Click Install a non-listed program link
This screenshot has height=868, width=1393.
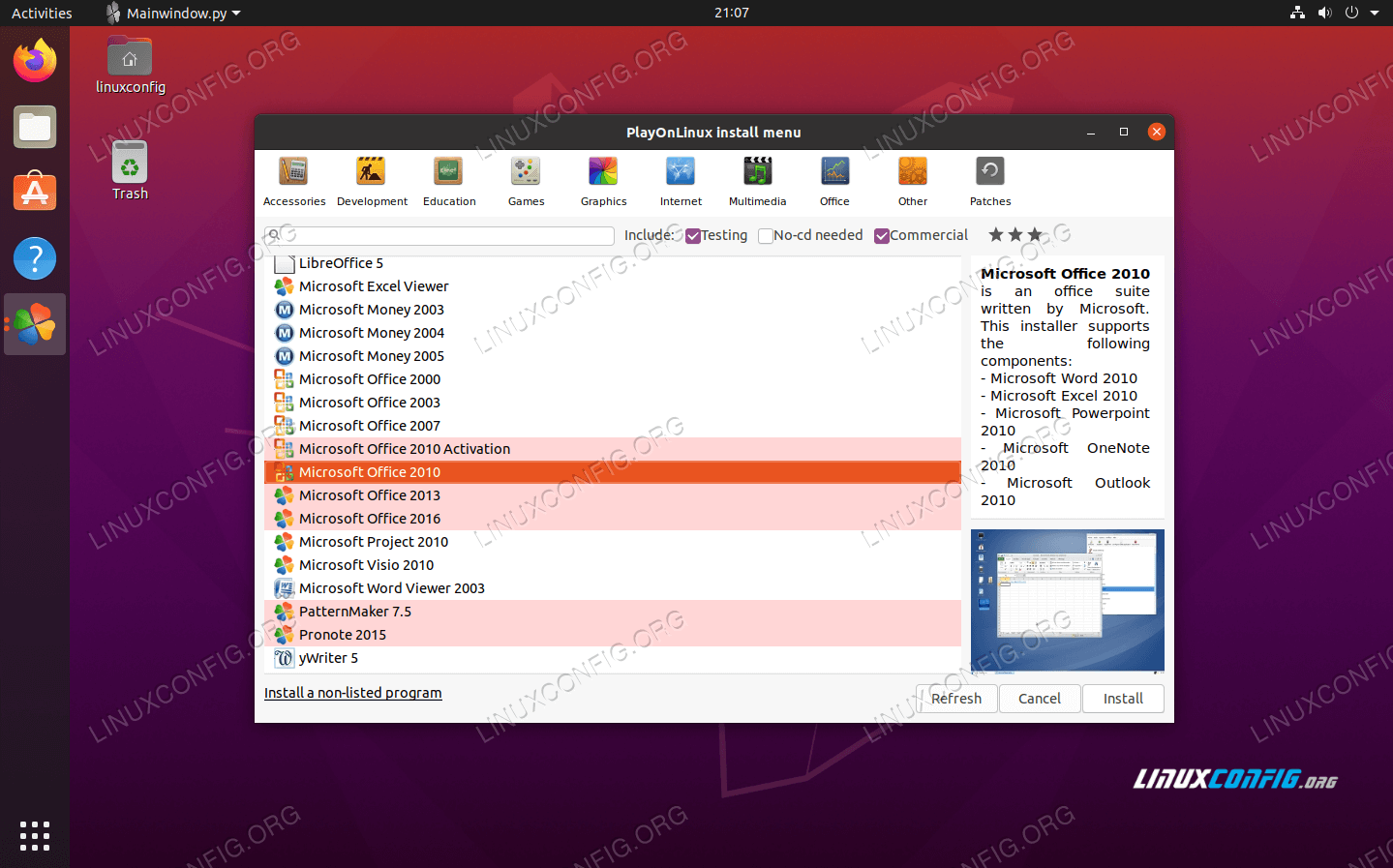(x=353, y=693)
